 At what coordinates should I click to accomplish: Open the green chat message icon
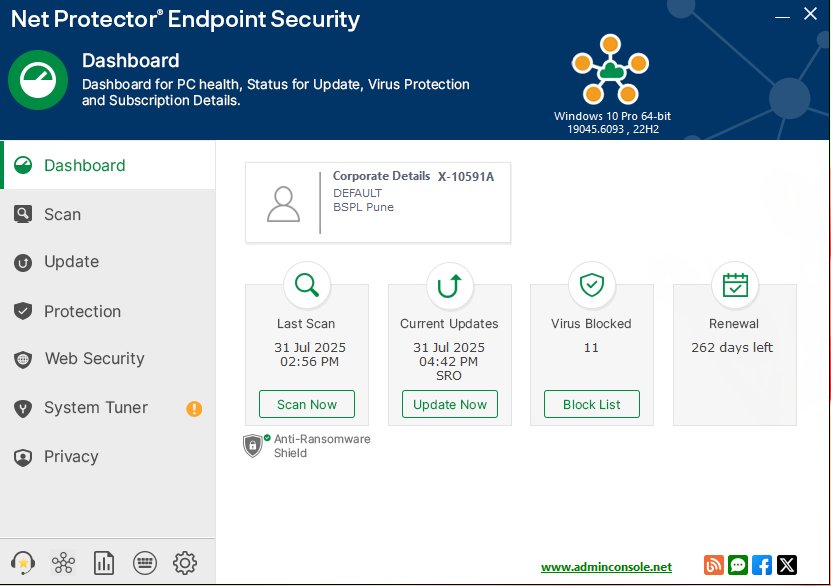pyautogui.click(x=738, y=565)
